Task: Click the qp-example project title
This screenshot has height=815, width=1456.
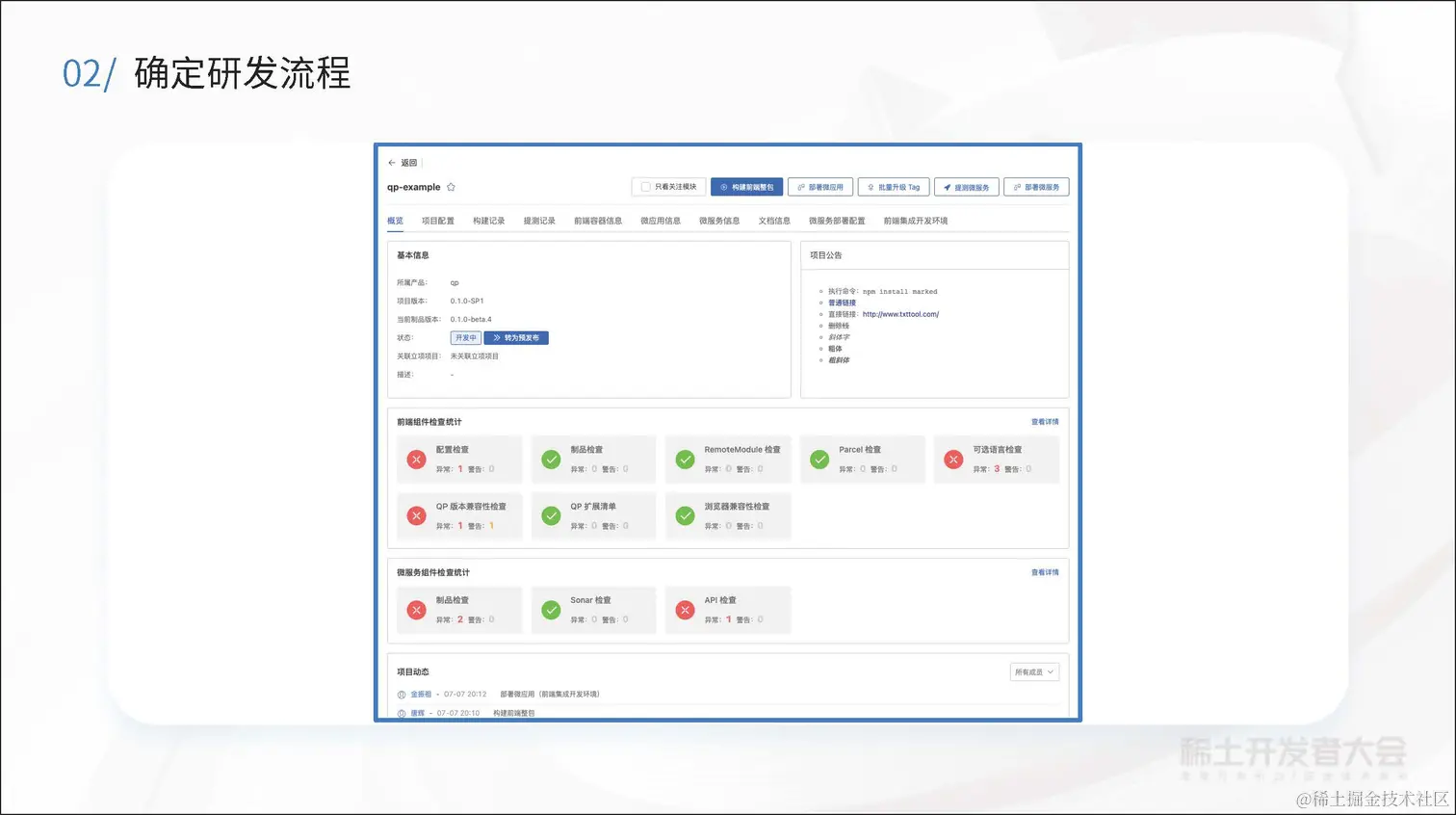Action: (x=413, y=187)
